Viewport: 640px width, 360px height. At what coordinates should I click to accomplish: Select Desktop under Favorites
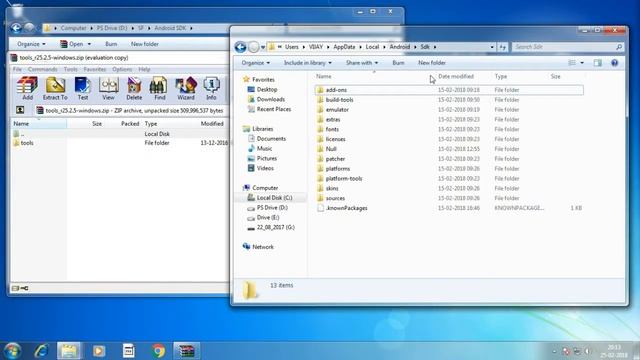[x=267, y=89]
